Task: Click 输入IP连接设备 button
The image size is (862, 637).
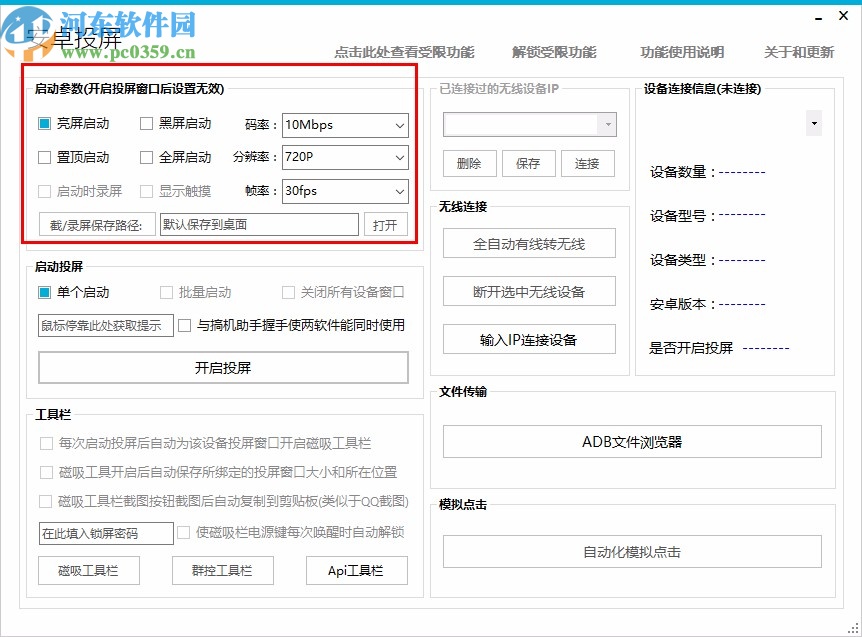Action: click(x=528, y=339)
